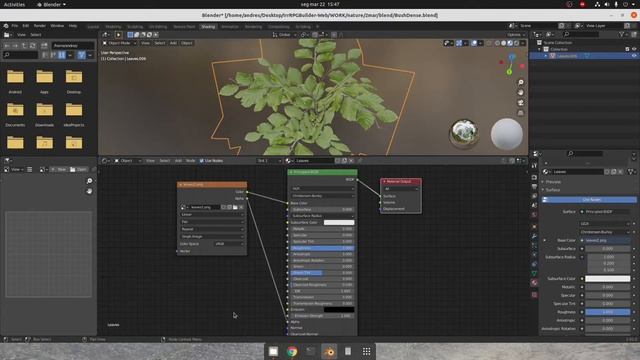Hide the Leaves.006 object with its eye icon

coord(634,56)
